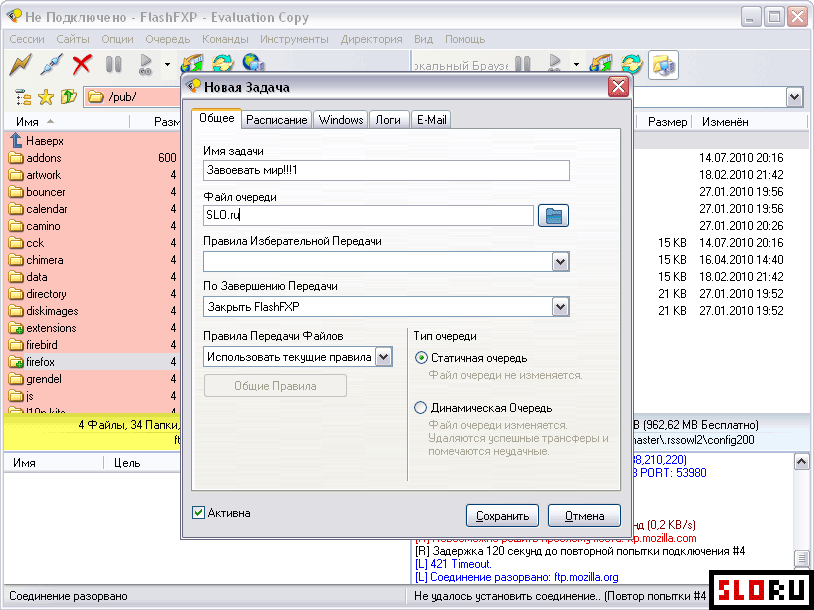
Task: Click the addons folder icon
Action: click(16, 158)
